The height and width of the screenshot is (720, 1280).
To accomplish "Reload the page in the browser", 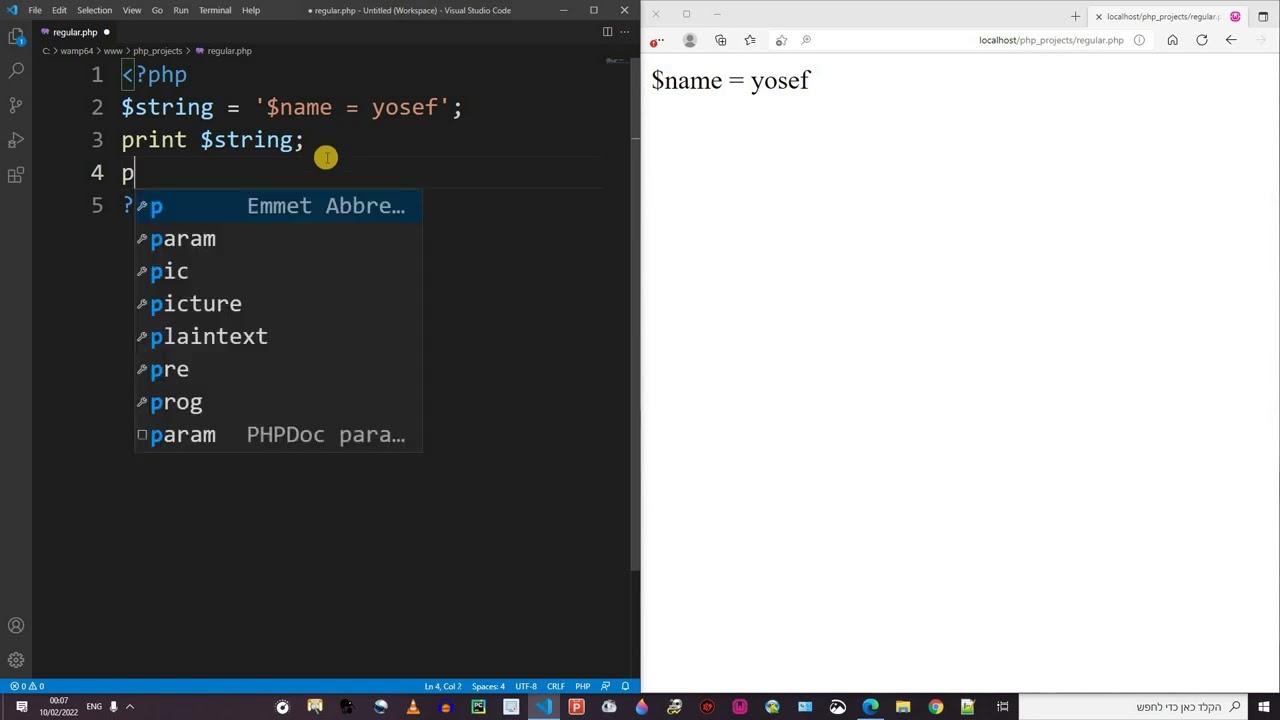I will [1202, 40].
